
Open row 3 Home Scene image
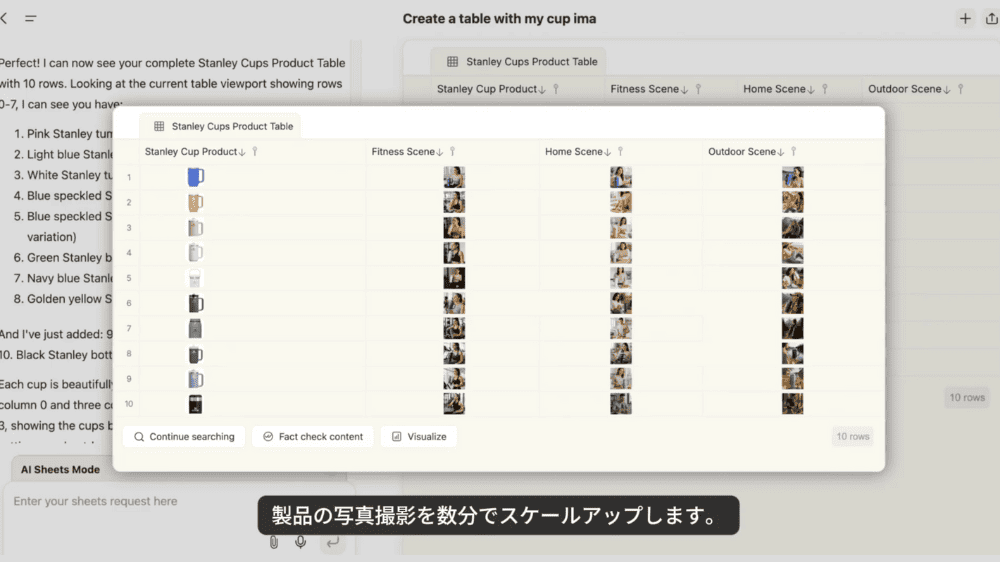621,227
